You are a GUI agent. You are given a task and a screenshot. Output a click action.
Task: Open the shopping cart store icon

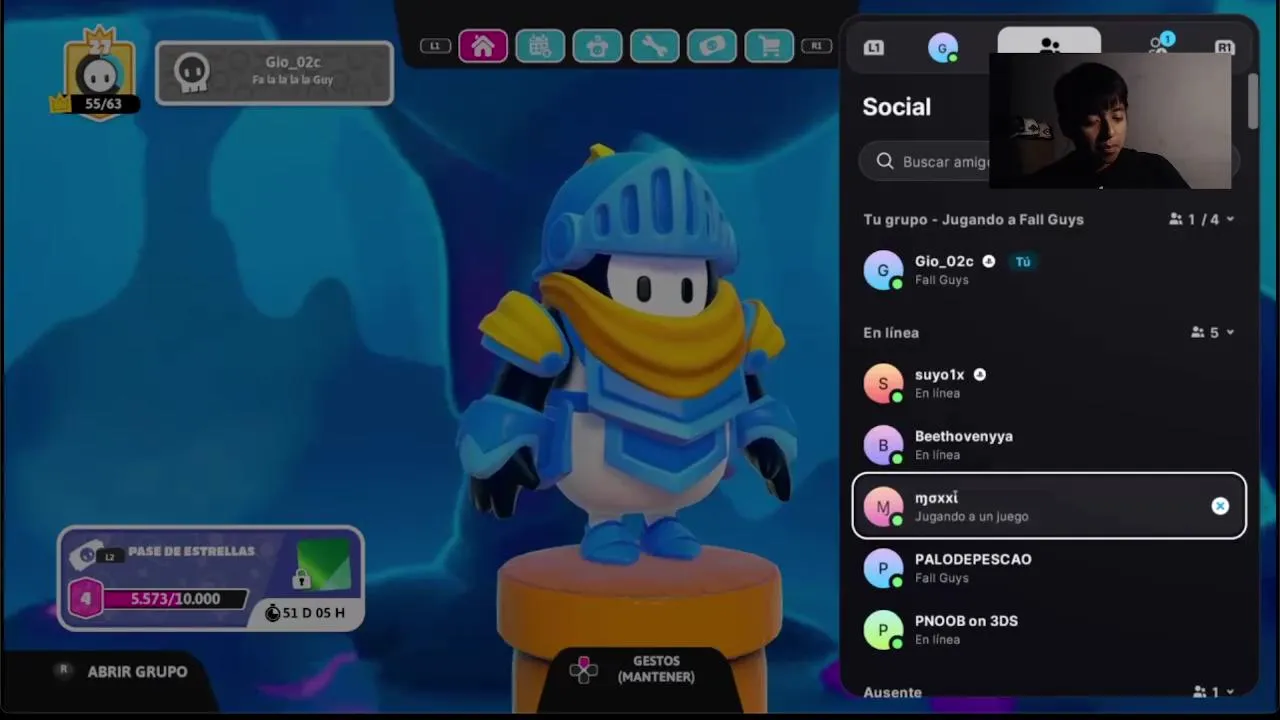tap(769, 46)
